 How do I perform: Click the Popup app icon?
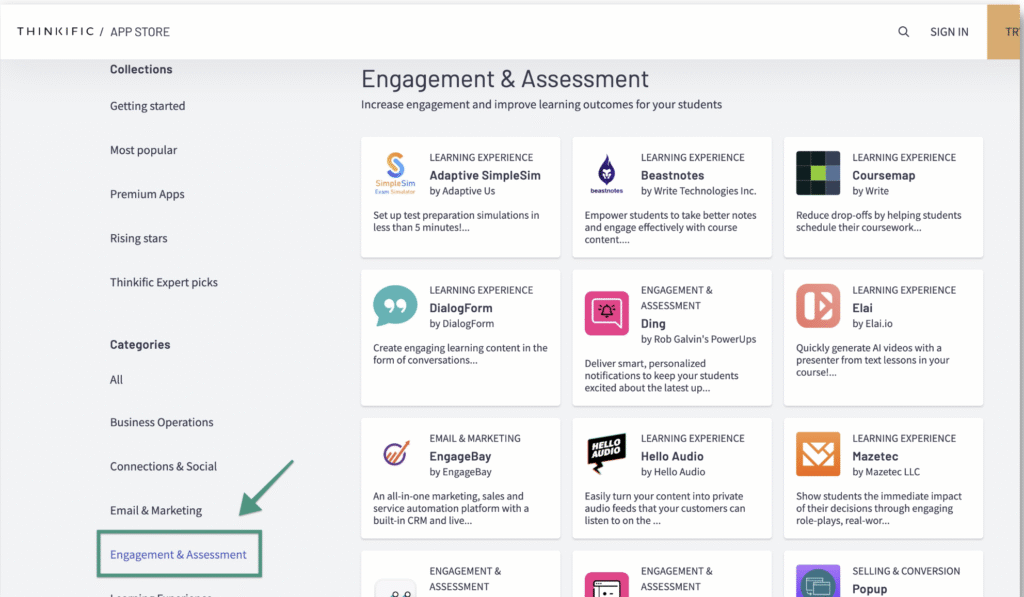pos(818,581)
